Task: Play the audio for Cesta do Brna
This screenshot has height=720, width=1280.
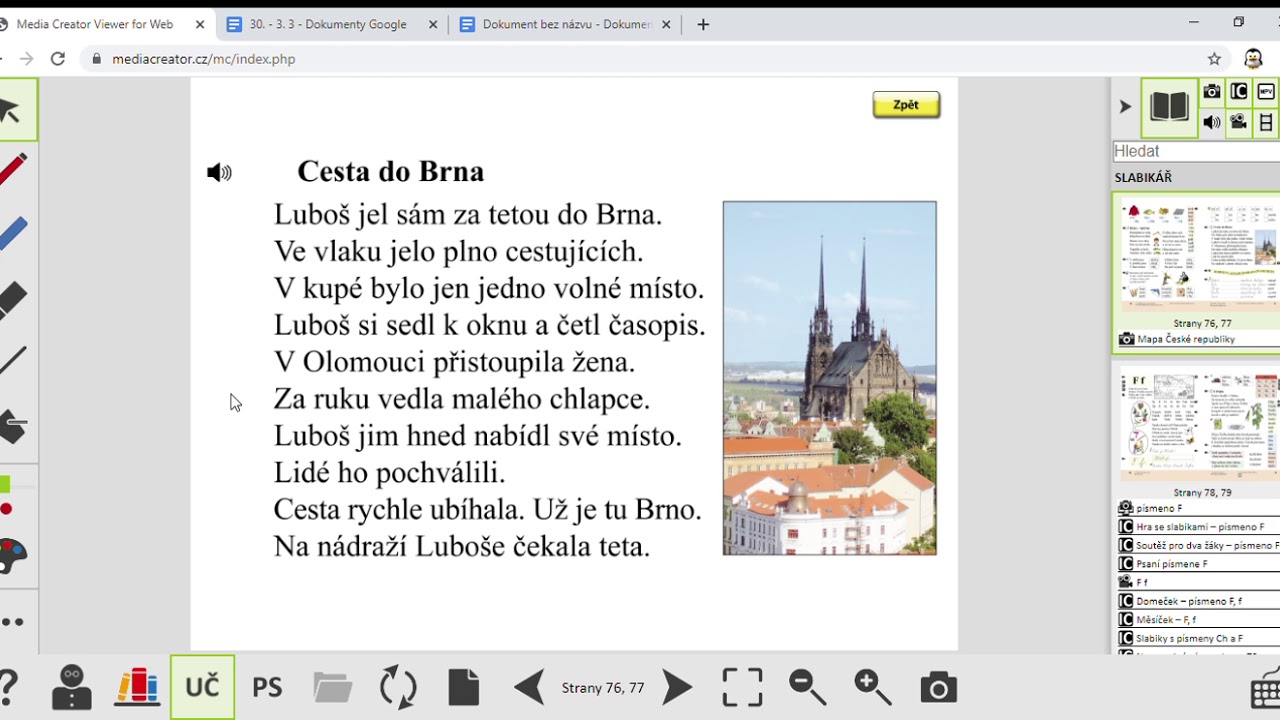Action: [219, 173]
